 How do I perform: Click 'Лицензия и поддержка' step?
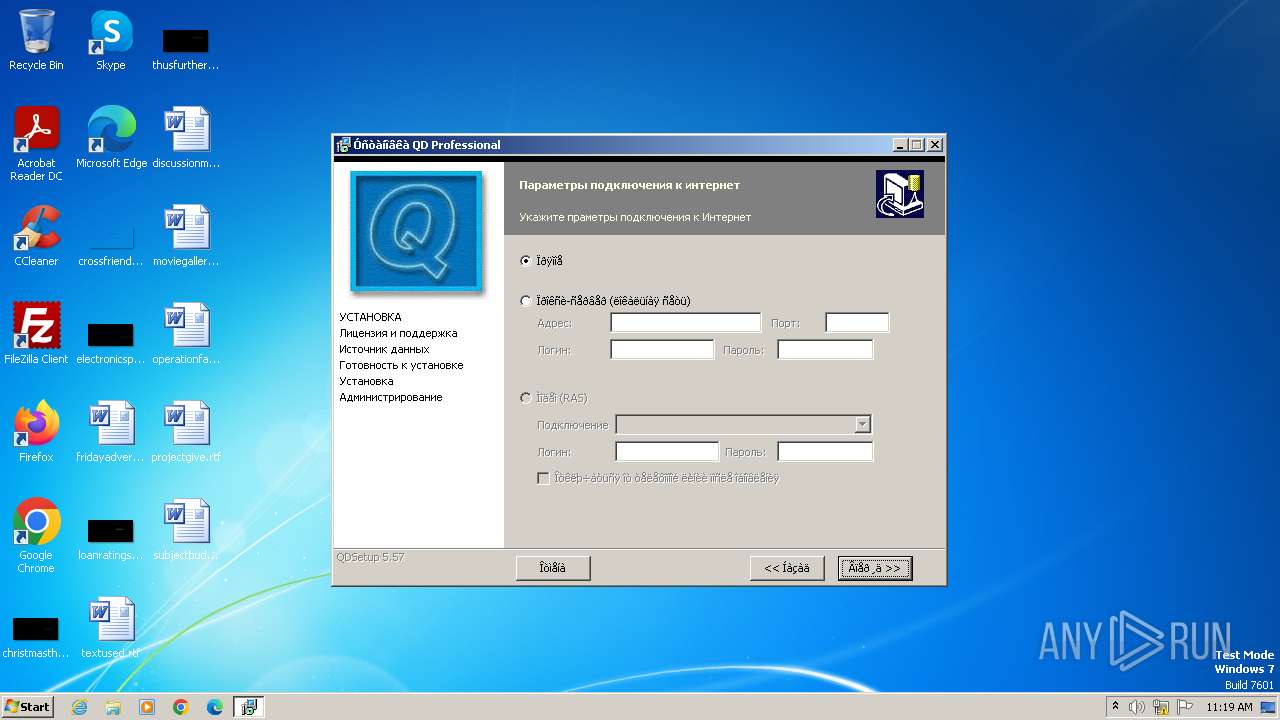coord(398,333)
